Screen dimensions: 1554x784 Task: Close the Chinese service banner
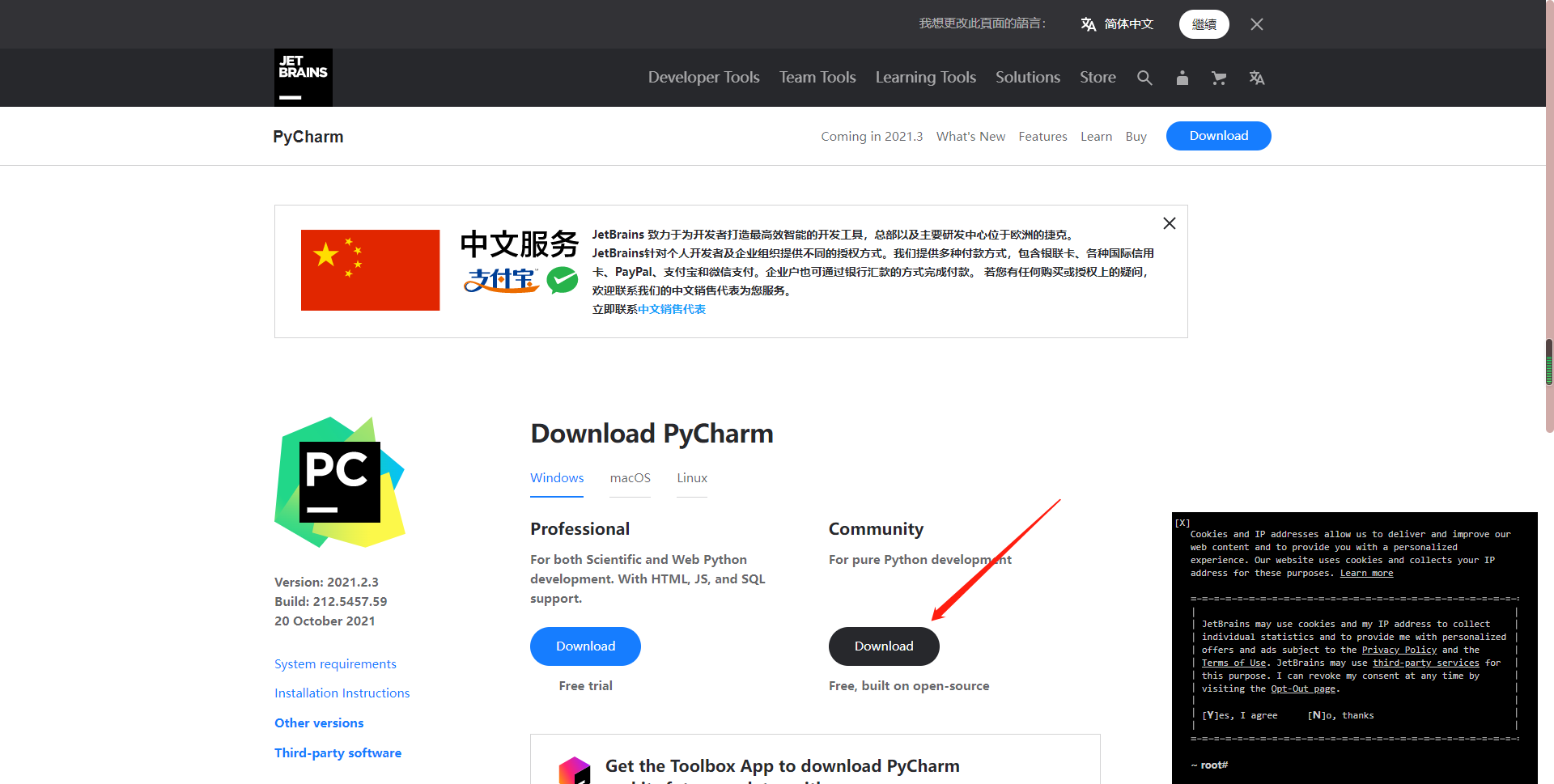(x=1170, y=223)
